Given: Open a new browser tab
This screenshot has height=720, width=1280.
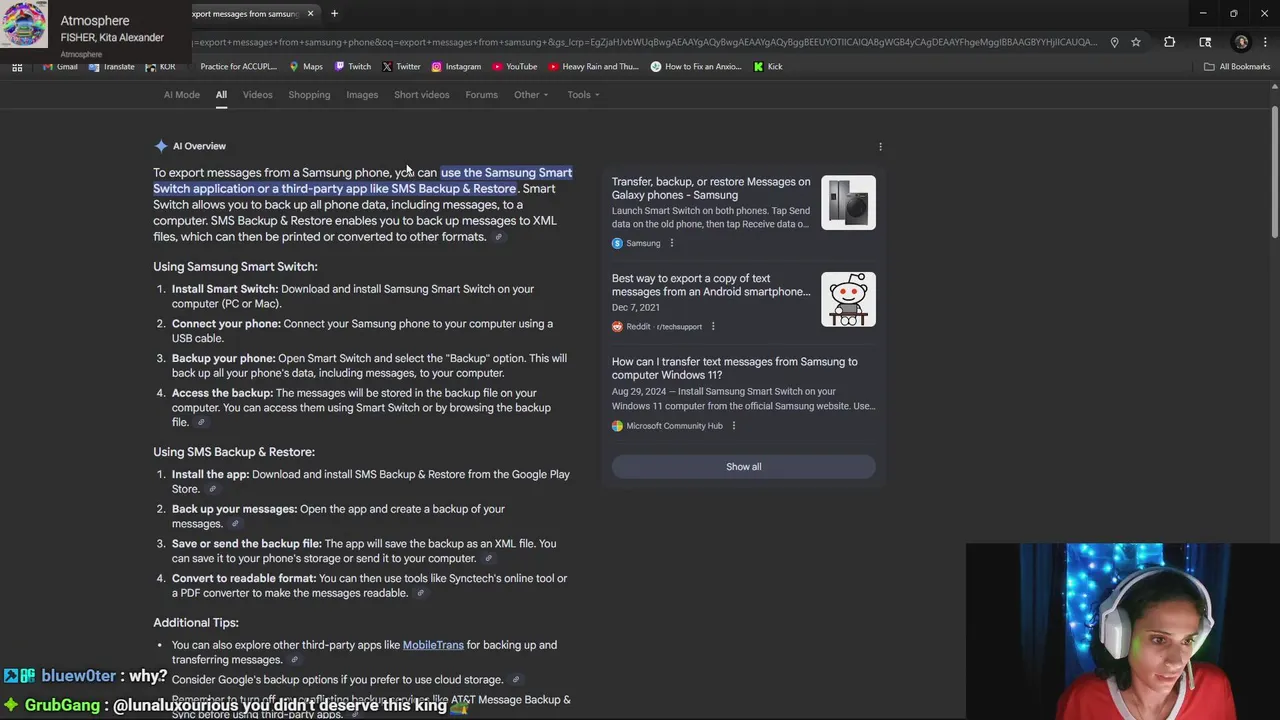Looking at the screenshot, I should (334, 14).
